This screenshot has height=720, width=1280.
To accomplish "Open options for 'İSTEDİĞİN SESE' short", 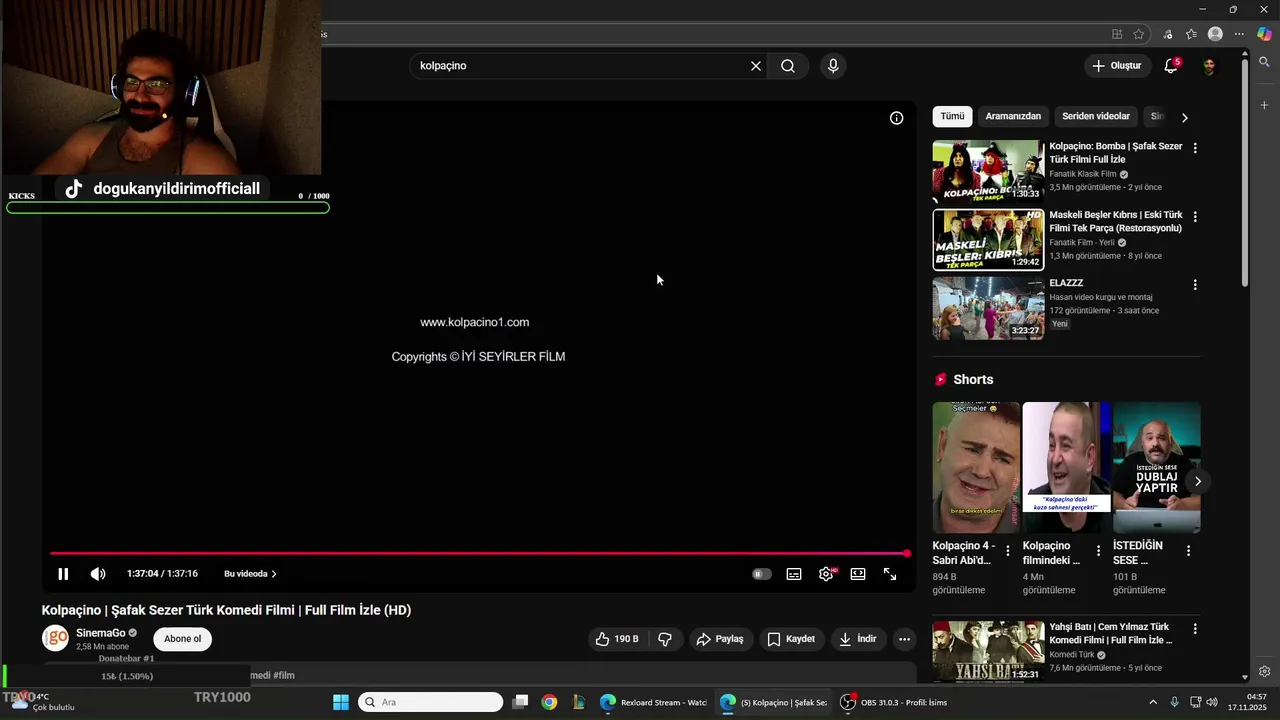I will pyautogui.click(x=1188, y=551).
